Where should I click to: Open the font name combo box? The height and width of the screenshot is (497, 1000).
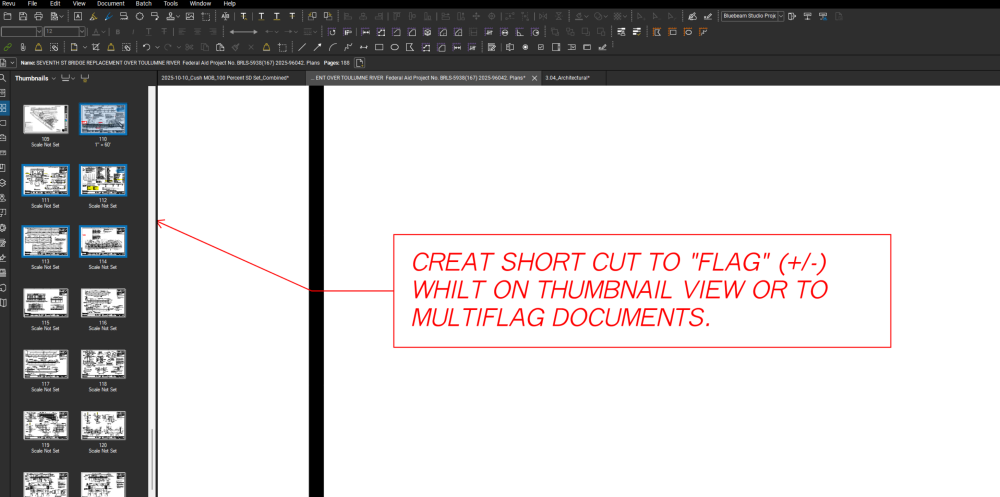[x=21, y=31]
